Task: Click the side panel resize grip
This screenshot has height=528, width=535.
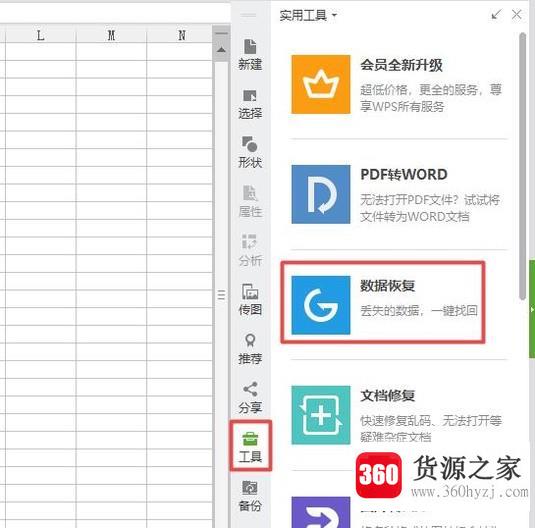Action: 221,294
